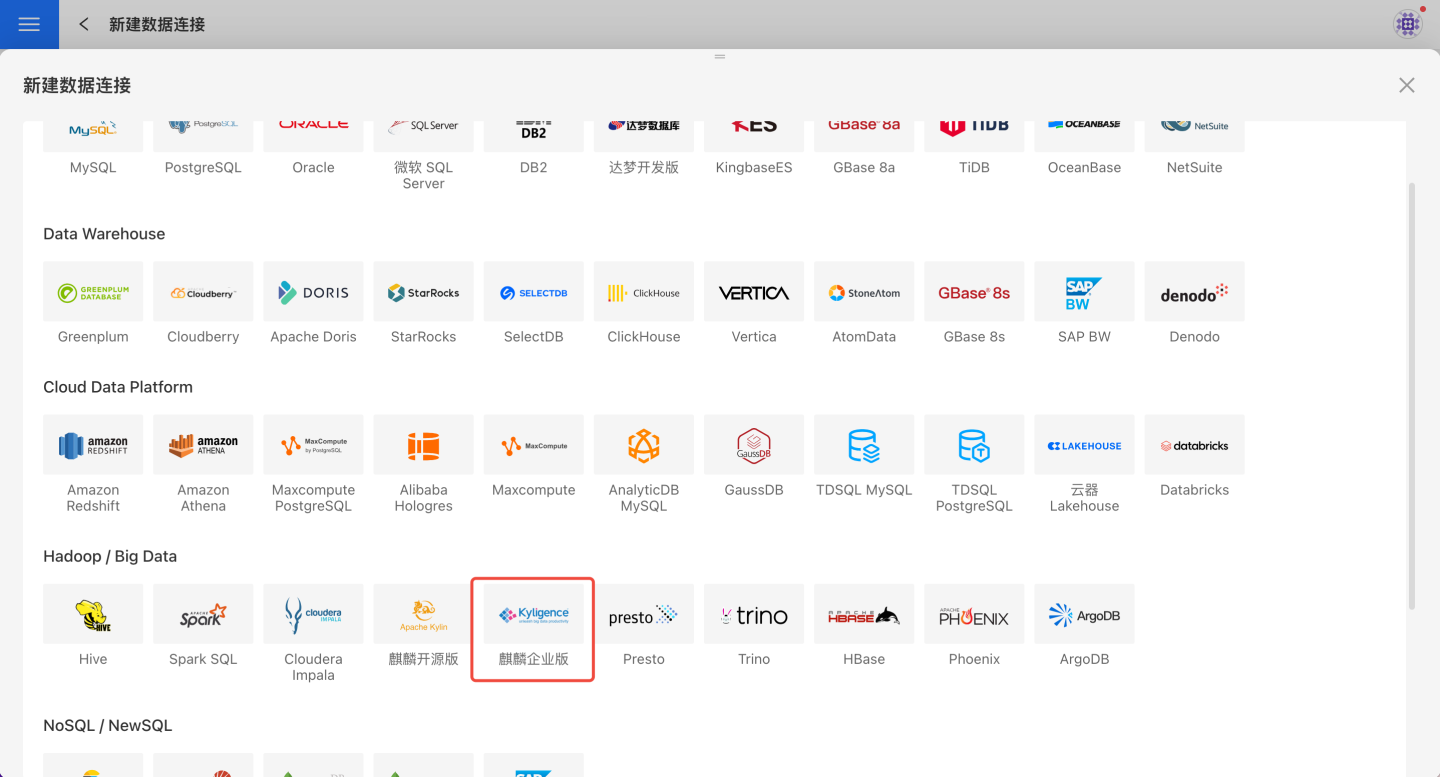The height and width of the screenshot is (777, 1440).
Task: Choose the Hive data source
Action: point(93,628)
